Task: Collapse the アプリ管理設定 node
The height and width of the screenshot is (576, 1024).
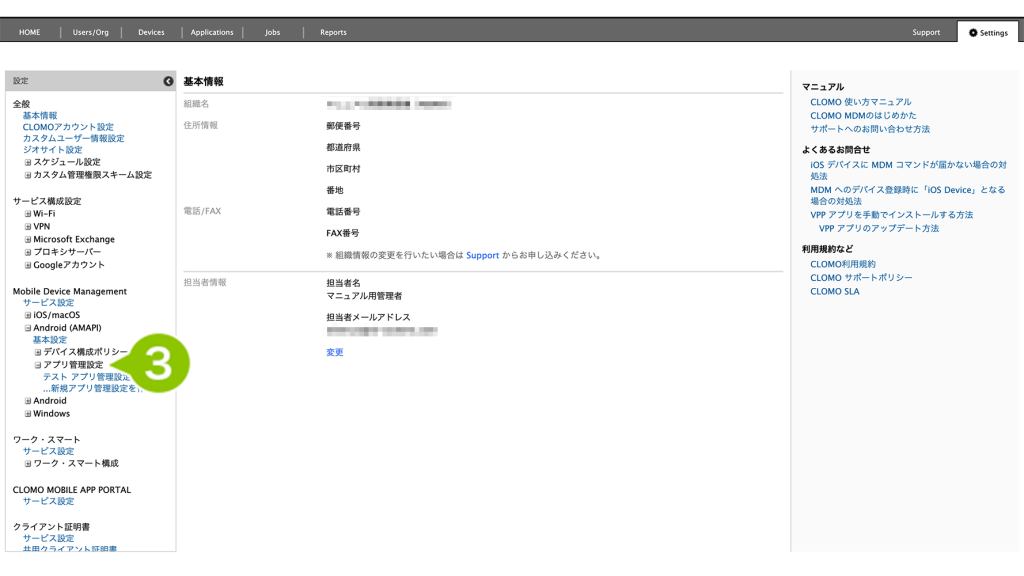Action: [38, 365]
